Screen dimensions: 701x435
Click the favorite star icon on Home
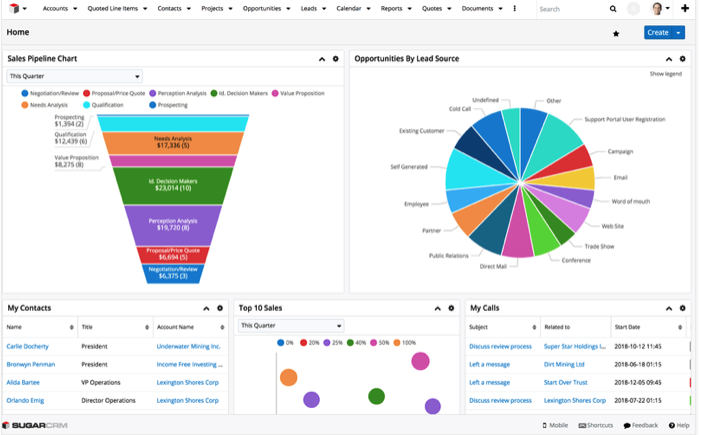616,33
